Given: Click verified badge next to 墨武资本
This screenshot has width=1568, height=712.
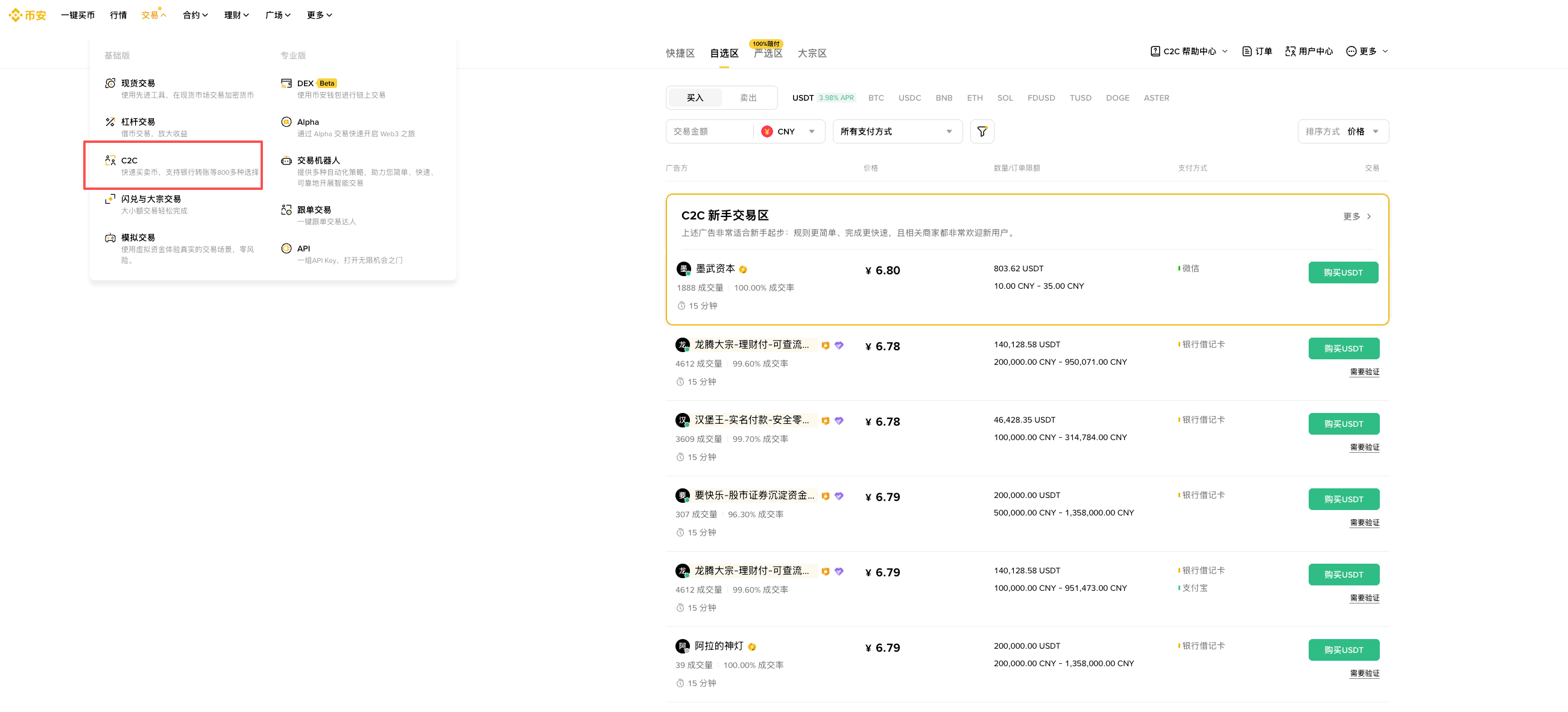Looking at the screenshot, I should (742, 269).
